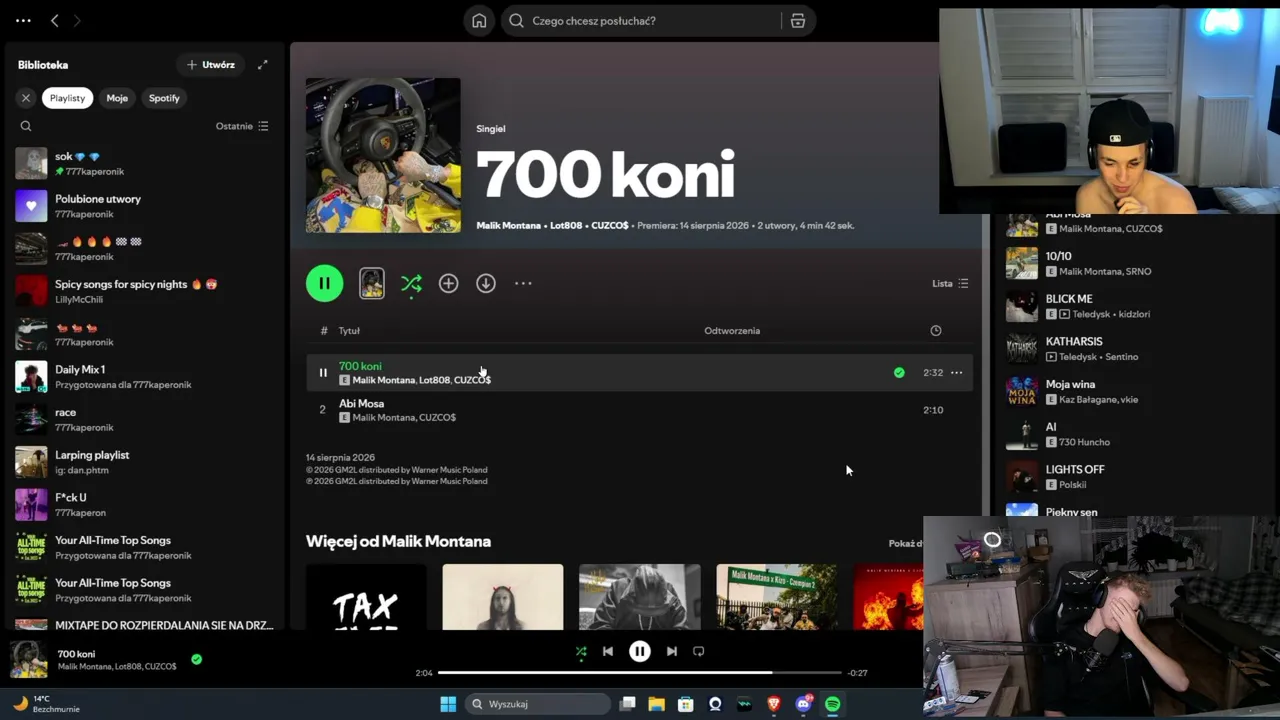Create new item with Utwórz button

click(x=210, y=65)
